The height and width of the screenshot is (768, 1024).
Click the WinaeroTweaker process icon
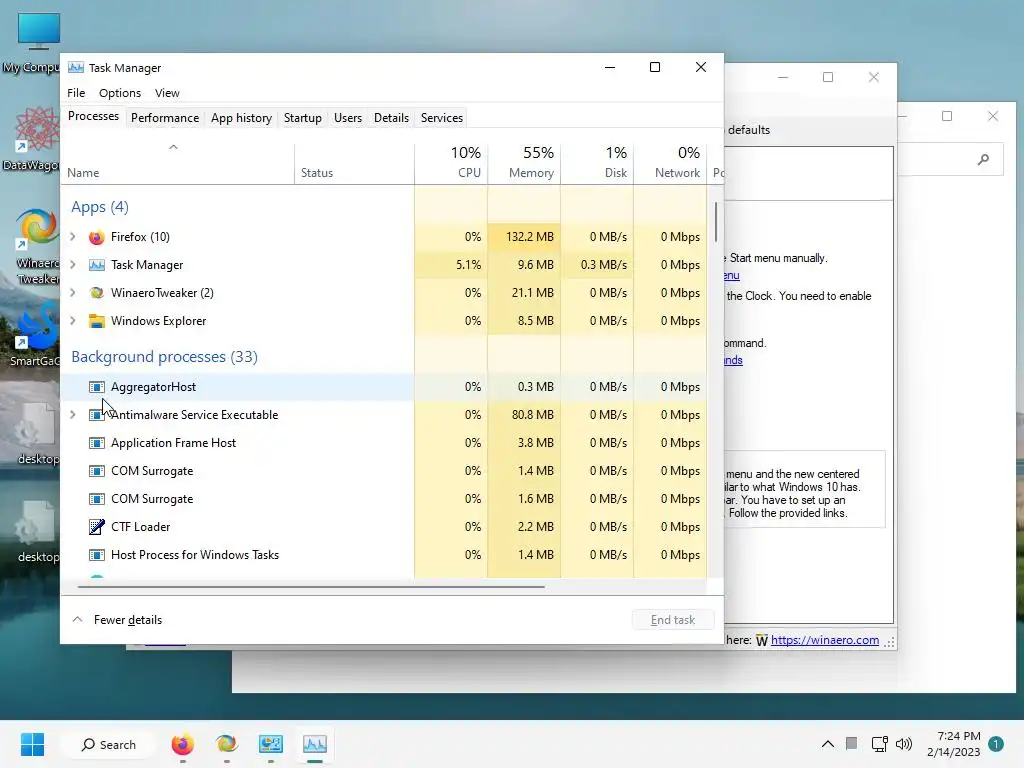(97, 293)
